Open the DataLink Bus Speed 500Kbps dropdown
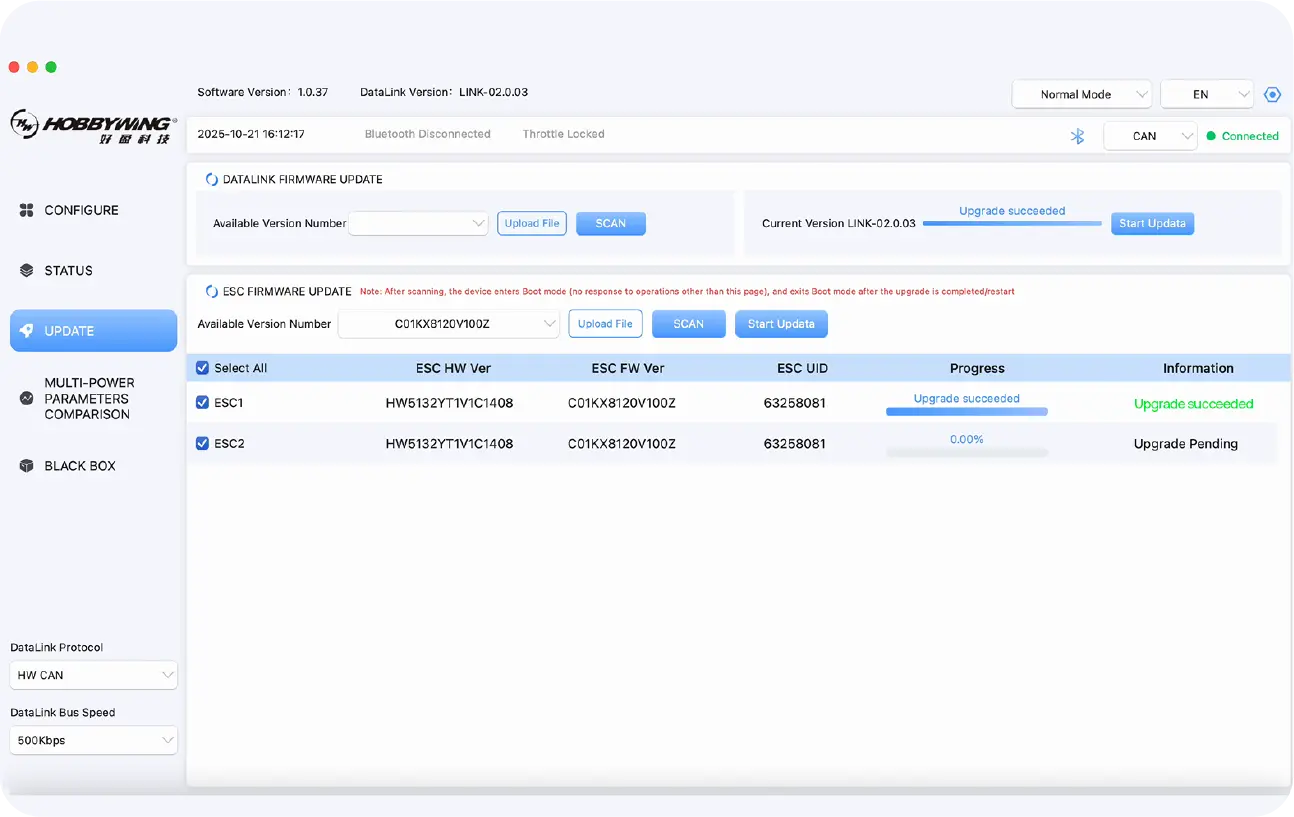Image resolution: width=1294 pixels, height=817 pixels. click(93, 741)
